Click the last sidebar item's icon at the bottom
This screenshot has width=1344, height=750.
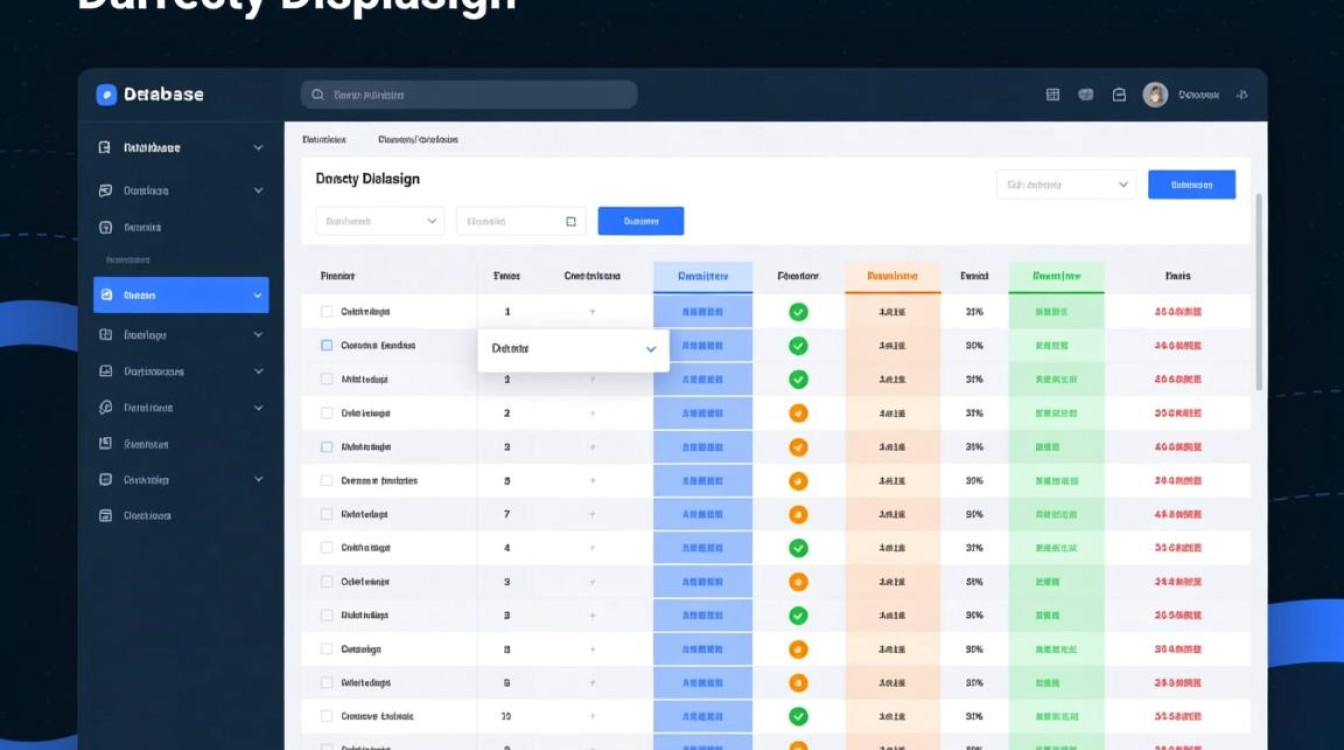pyautogui.click(x=105, y=516)
